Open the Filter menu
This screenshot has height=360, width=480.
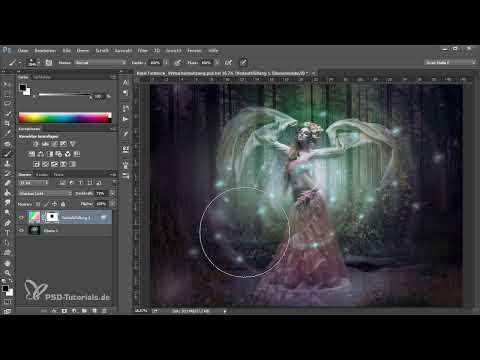[x=143, y=51]
